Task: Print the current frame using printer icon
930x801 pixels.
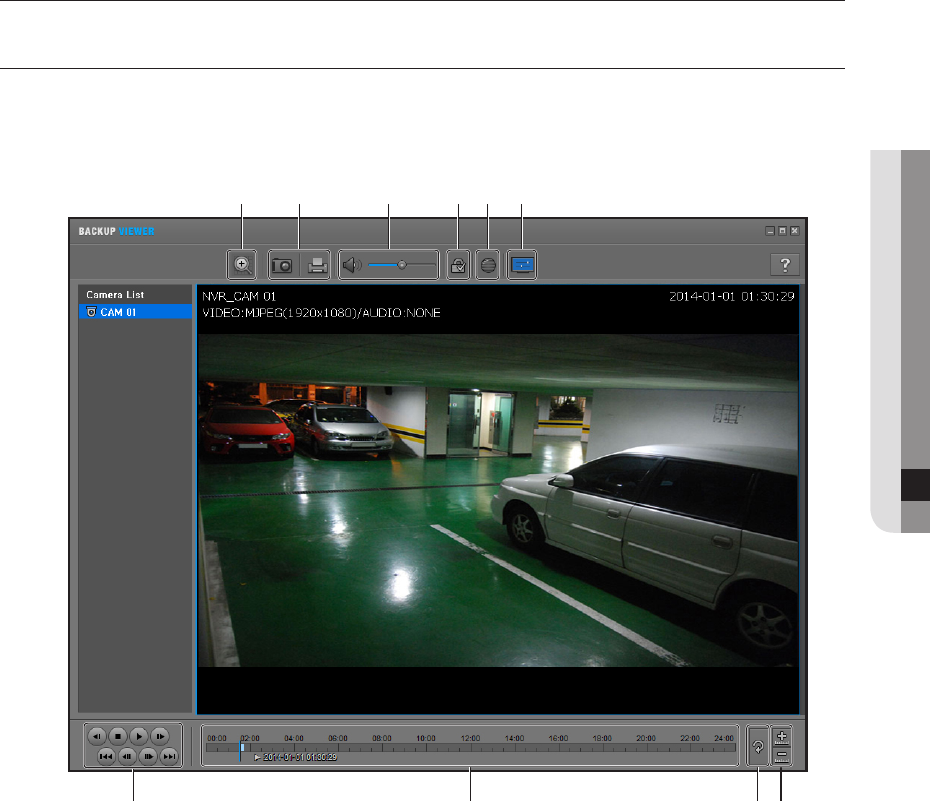Action: (x=317, y=265)
